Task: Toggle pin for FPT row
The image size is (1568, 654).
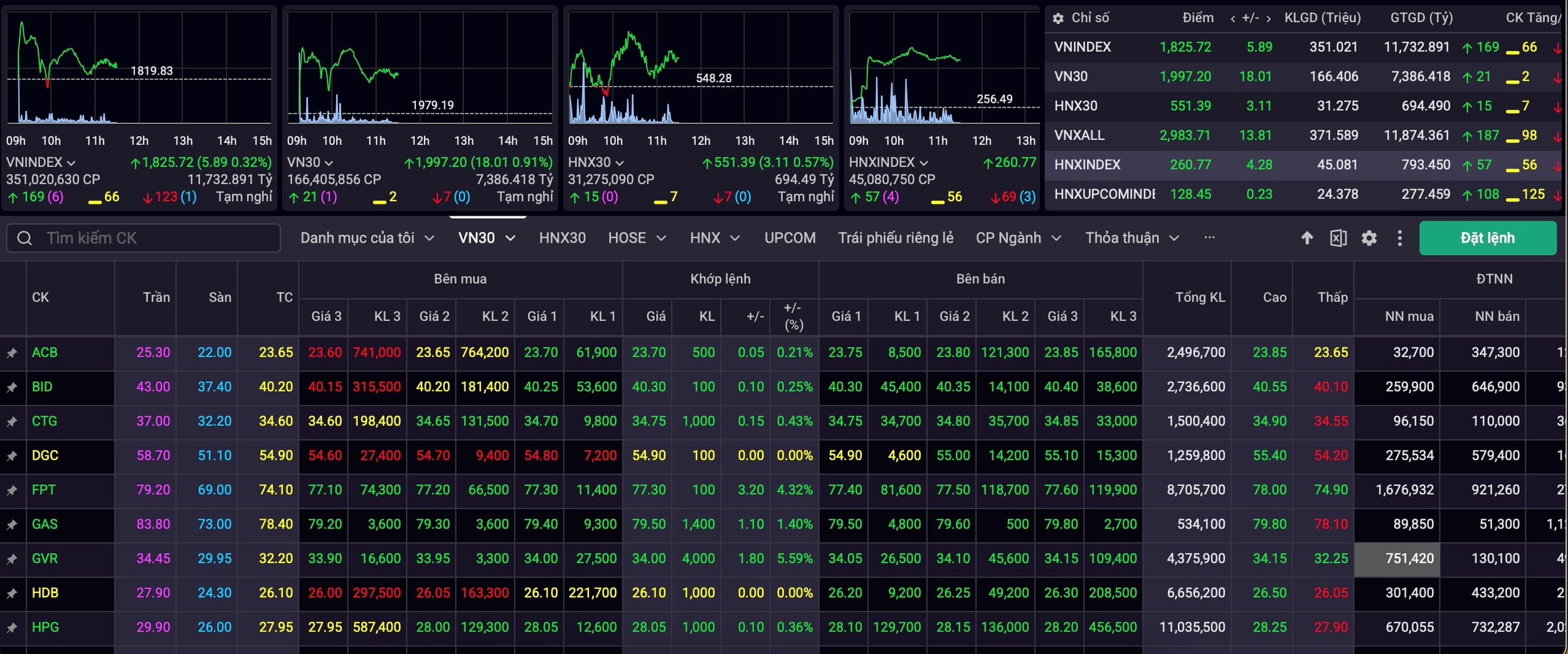Action: tap(12, 490)
